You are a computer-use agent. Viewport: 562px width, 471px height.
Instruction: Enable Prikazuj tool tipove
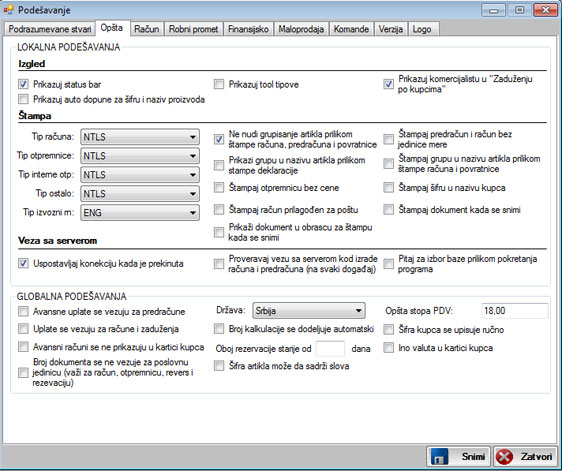tap(219, 84)
